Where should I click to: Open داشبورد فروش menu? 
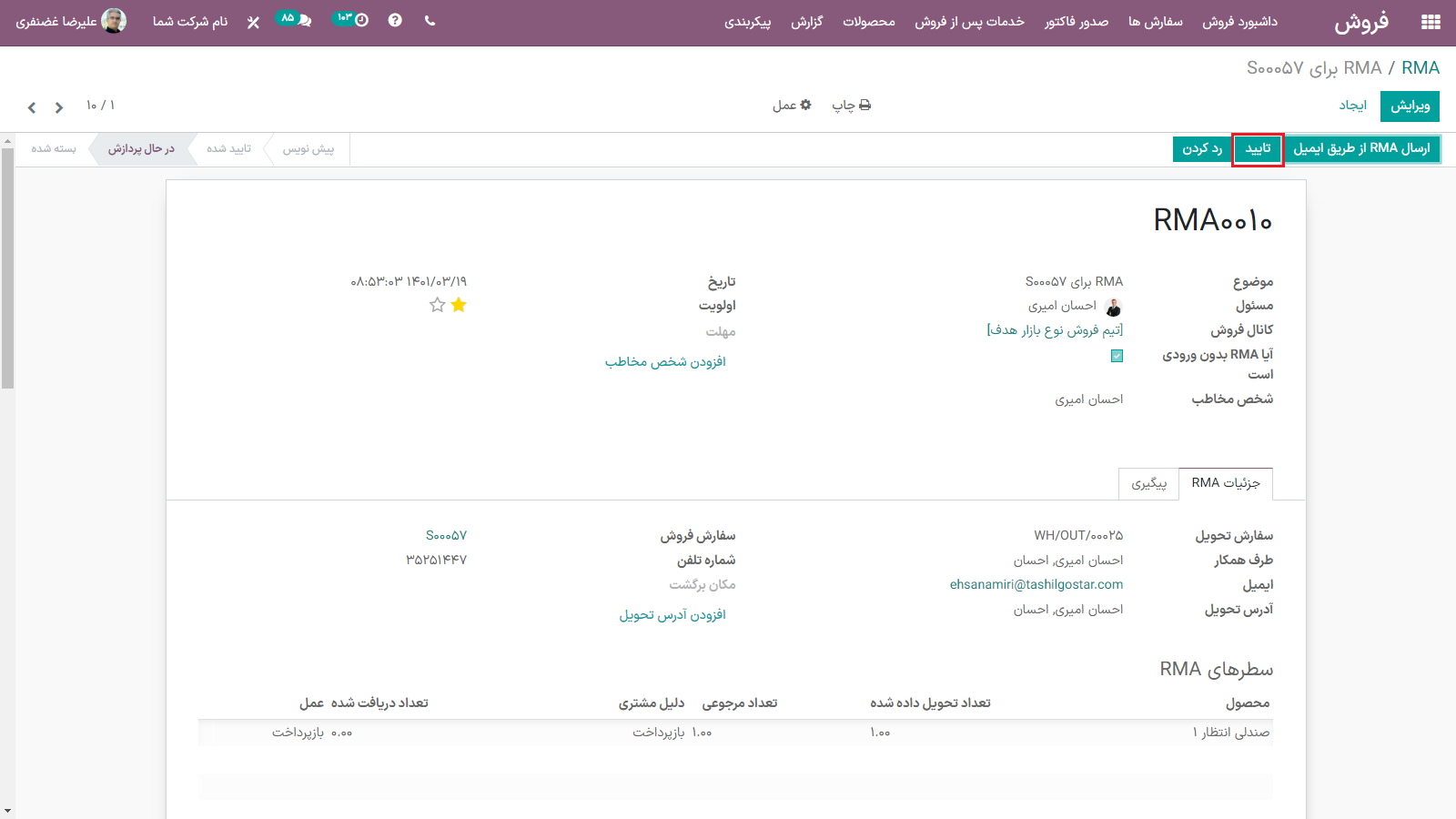(1239, 22)
